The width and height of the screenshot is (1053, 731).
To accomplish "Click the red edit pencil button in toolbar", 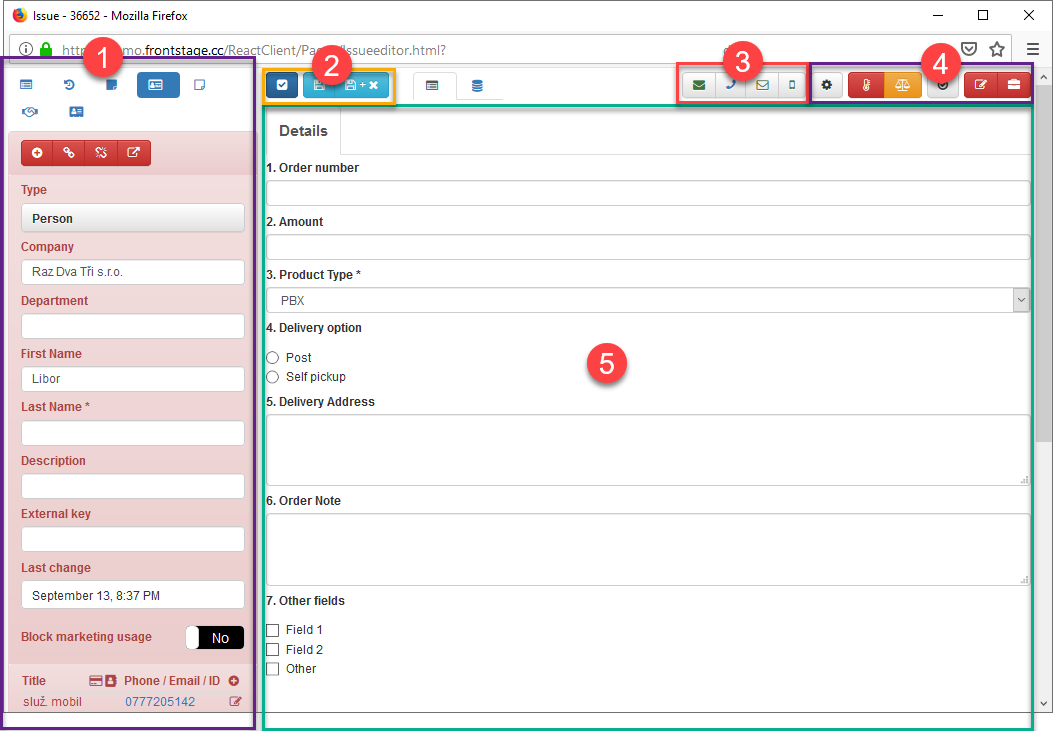I will (980, 85).
